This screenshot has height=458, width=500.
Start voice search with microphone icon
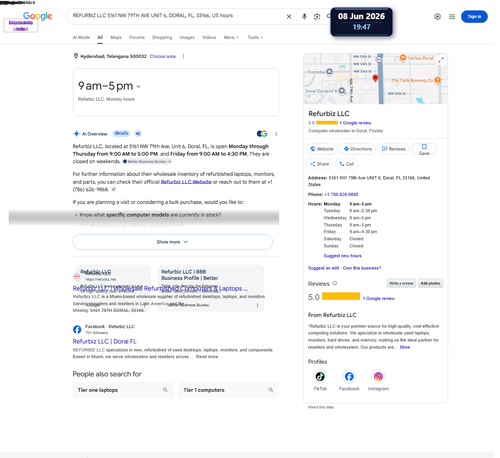tap(304, 16)
